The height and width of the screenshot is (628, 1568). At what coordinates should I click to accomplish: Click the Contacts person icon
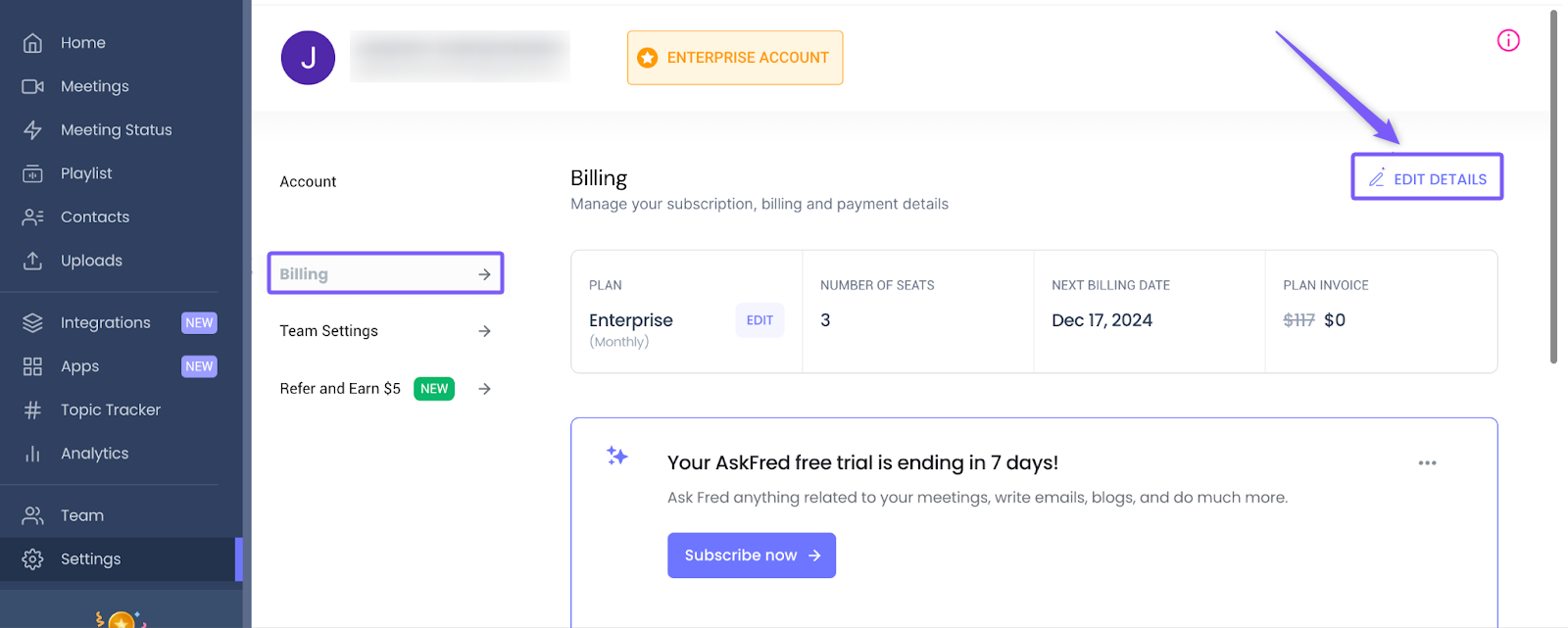point(32,217)
